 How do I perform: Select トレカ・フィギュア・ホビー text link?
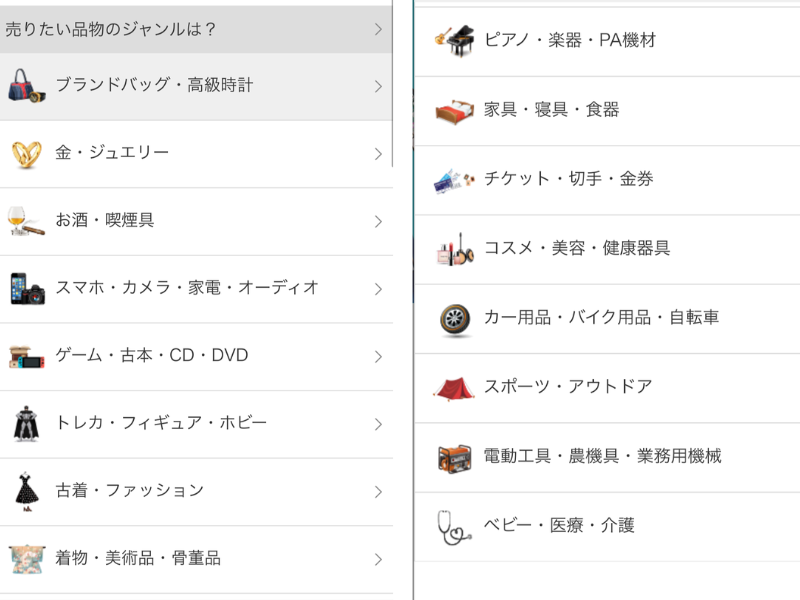click(x=161, y=423)
